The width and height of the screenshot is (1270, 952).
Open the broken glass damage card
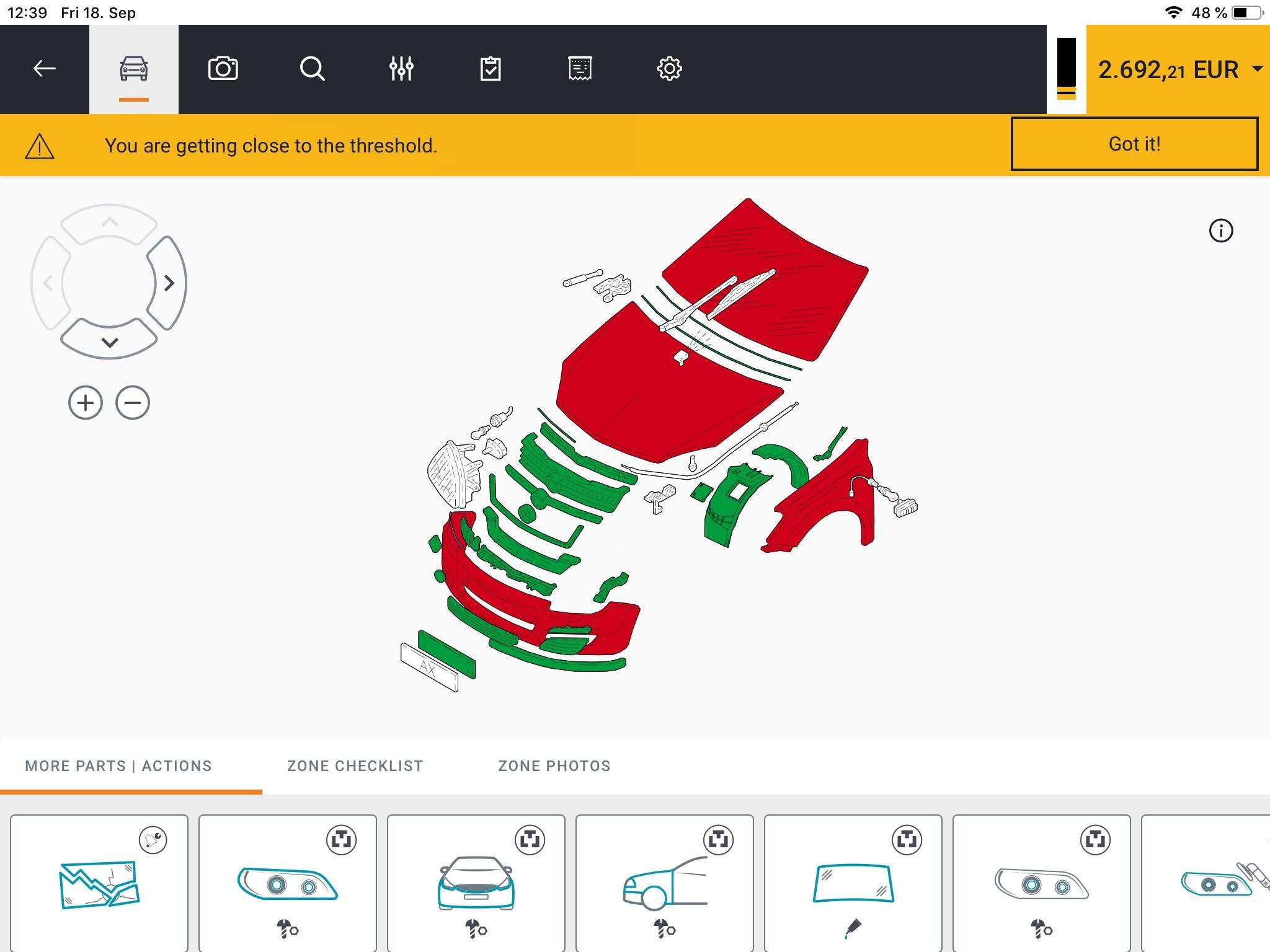click(99, 883)
